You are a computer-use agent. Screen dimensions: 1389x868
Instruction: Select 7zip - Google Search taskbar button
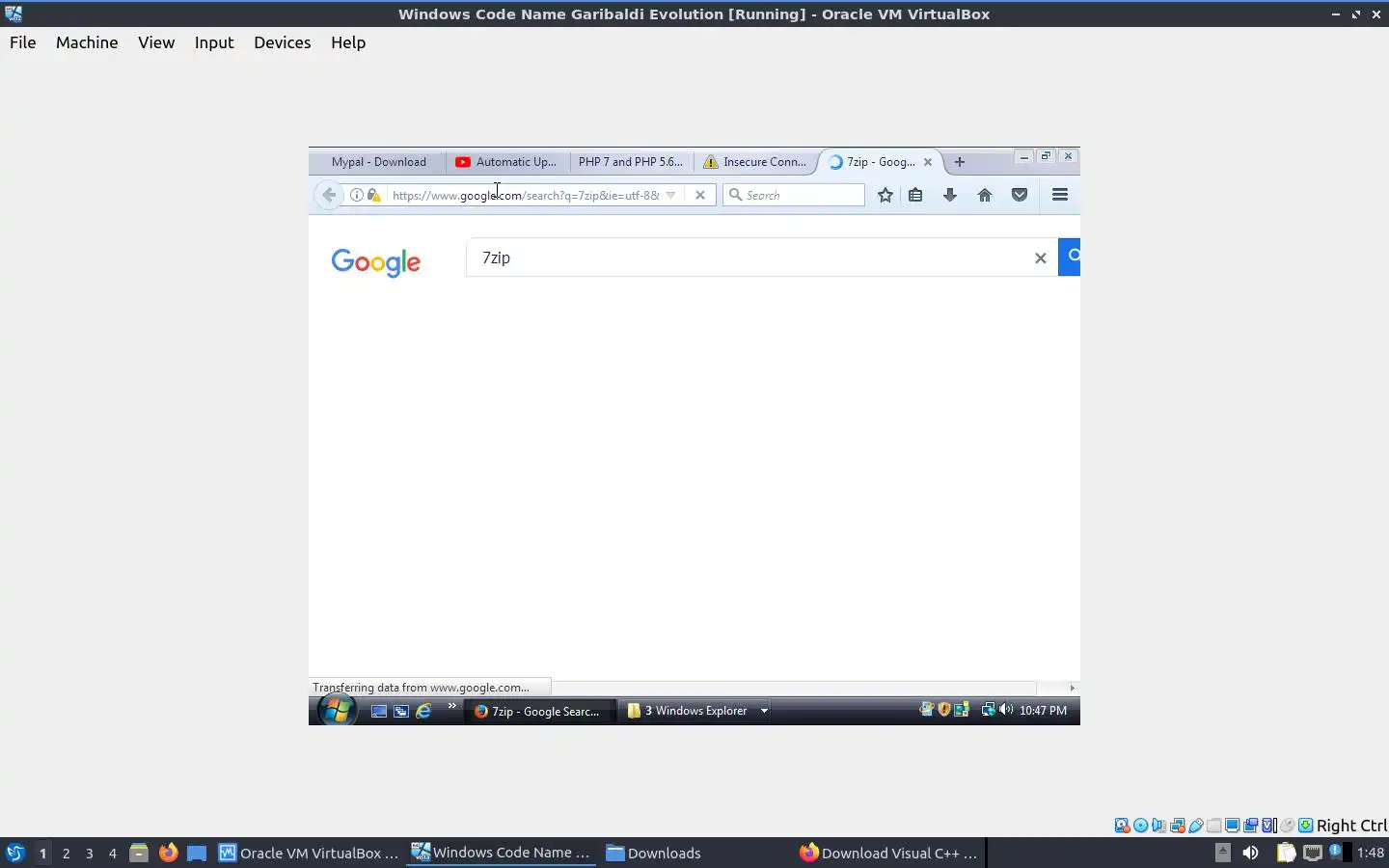click(538, 711)
